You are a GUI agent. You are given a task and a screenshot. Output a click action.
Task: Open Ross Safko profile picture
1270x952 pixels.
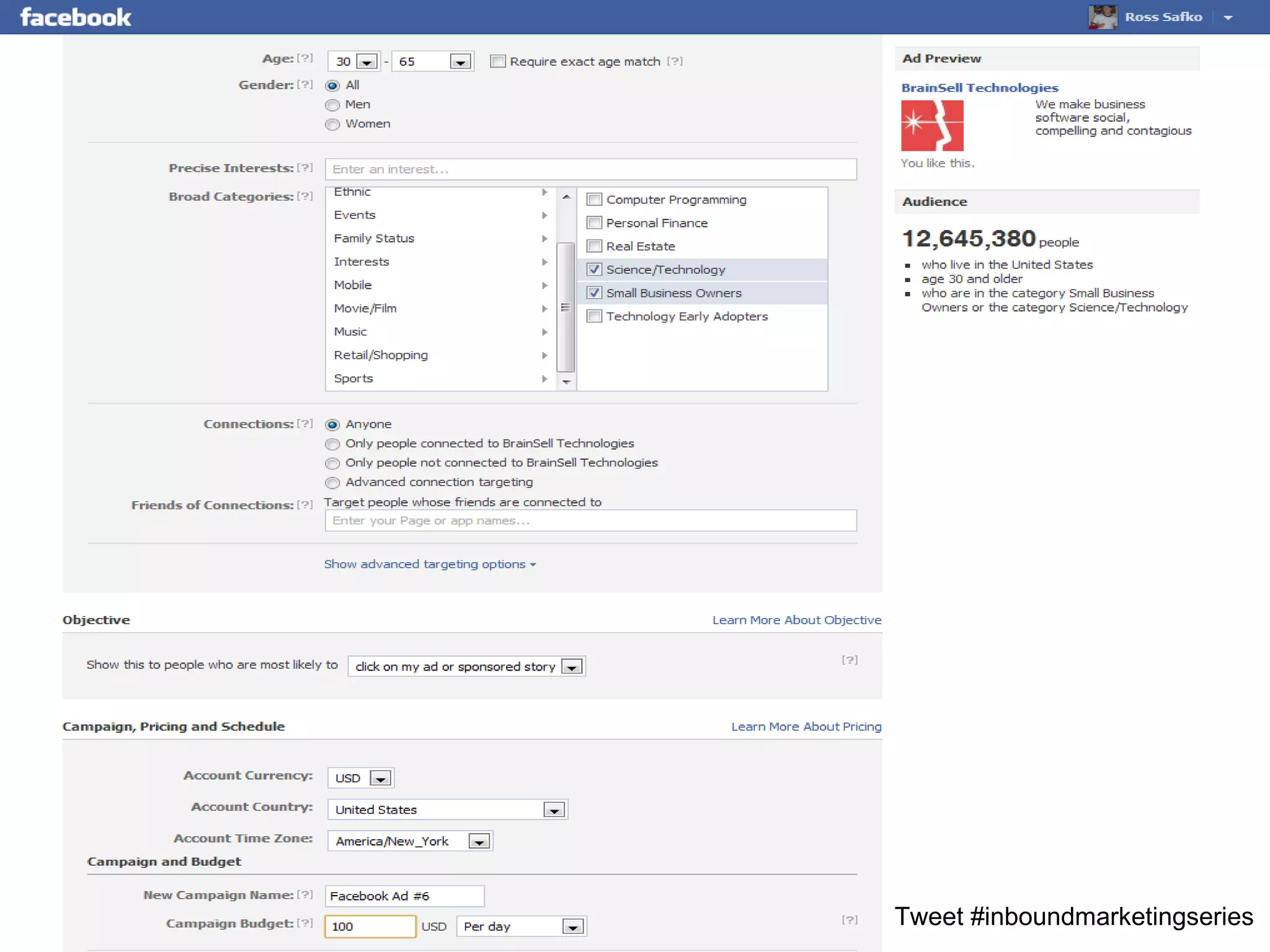tap(1102, 17)
